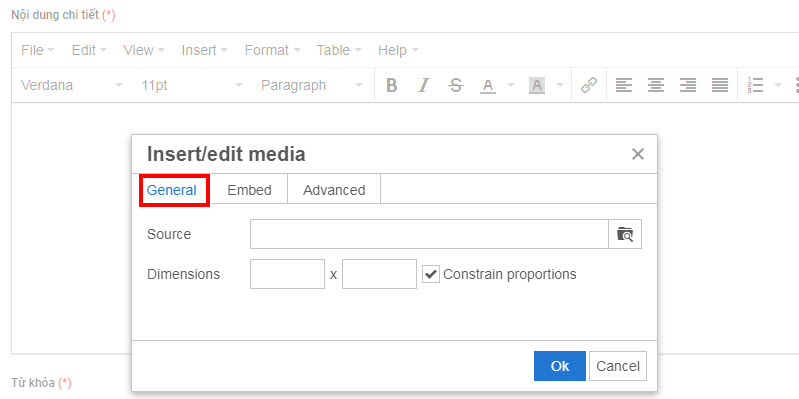799x399 pixels.
Task: Open the Insert menu
Action: pos(204,50)
